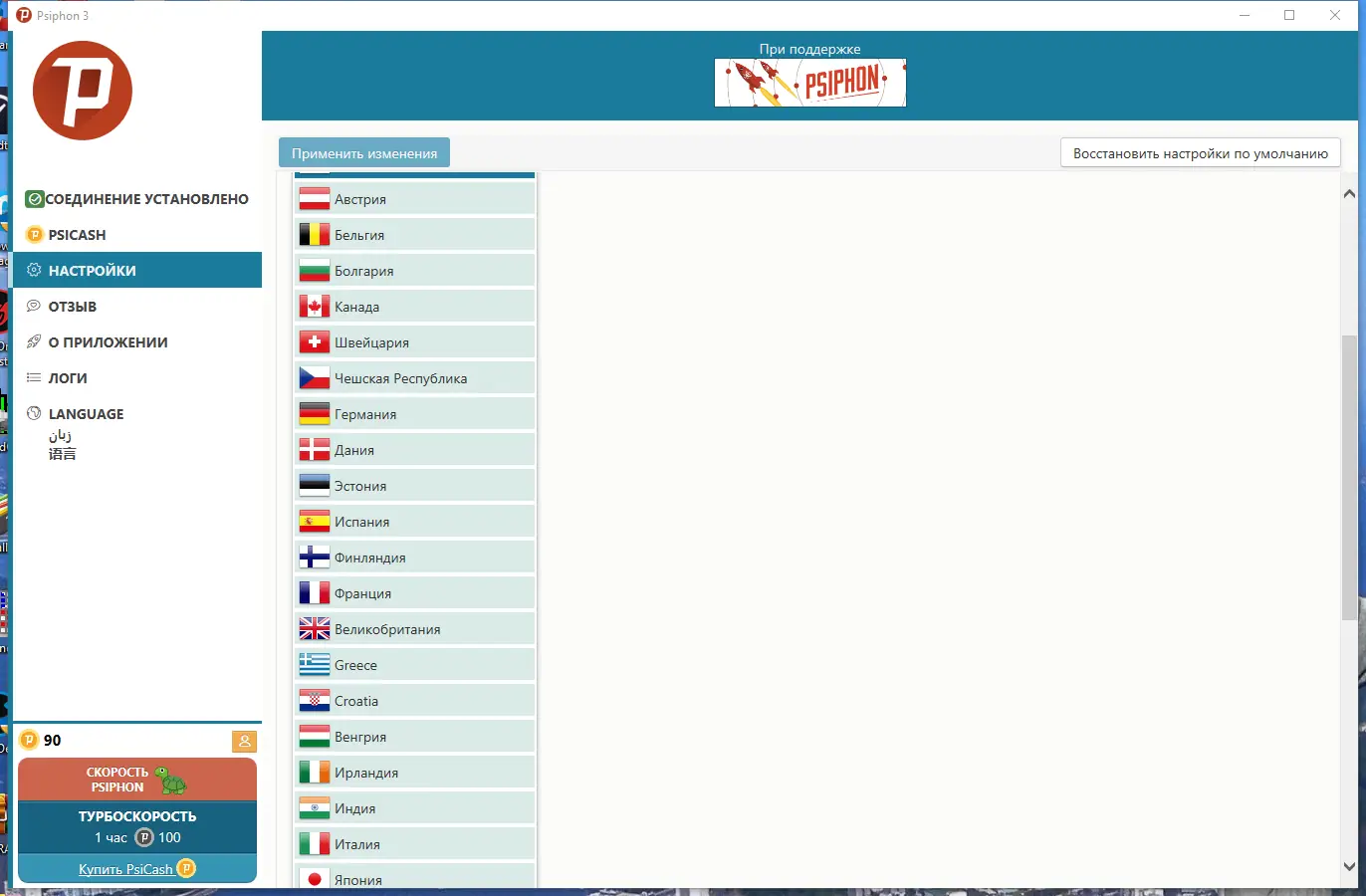Click the Psiphon logo icon
Image resolution: width=1366 pixels, height=896 pixels.
[83, 90]
